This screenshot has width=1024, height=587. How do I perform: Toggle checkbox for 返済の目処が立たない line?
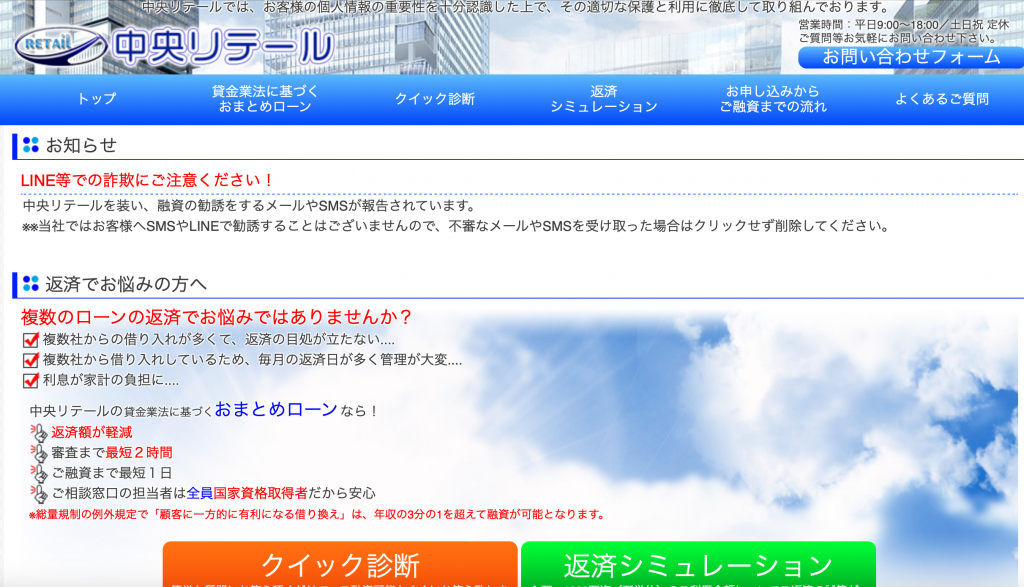coord(30,340)
